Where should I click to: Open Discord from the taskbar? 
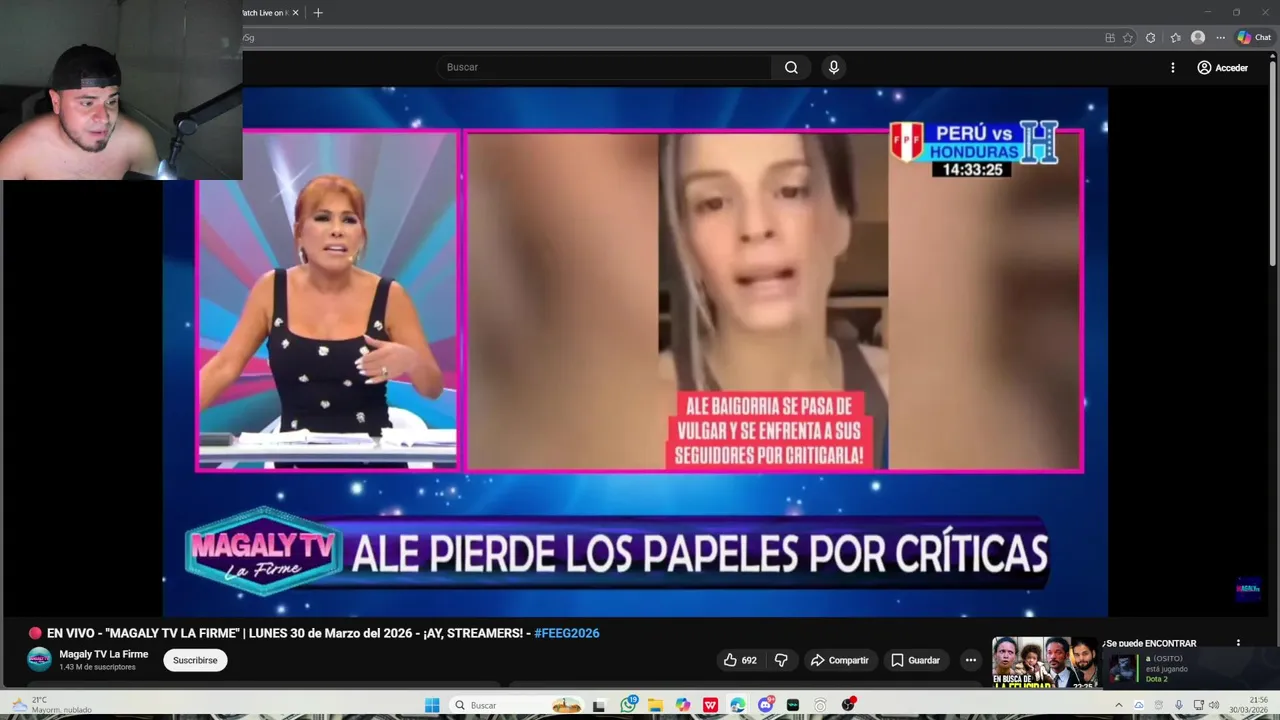tap(766, 705)
